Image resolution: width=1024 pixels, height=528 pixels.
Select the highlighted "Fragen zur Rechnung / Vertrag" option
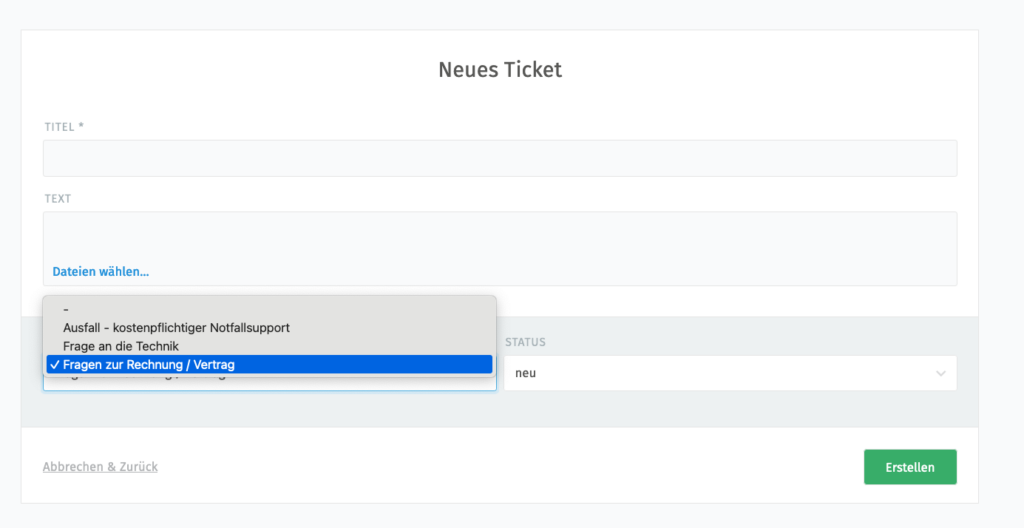click(269, 365)
